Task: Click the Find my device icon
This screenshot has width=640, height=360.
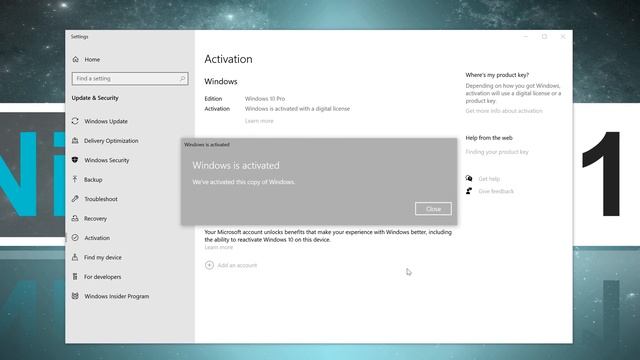Action: 75,257
